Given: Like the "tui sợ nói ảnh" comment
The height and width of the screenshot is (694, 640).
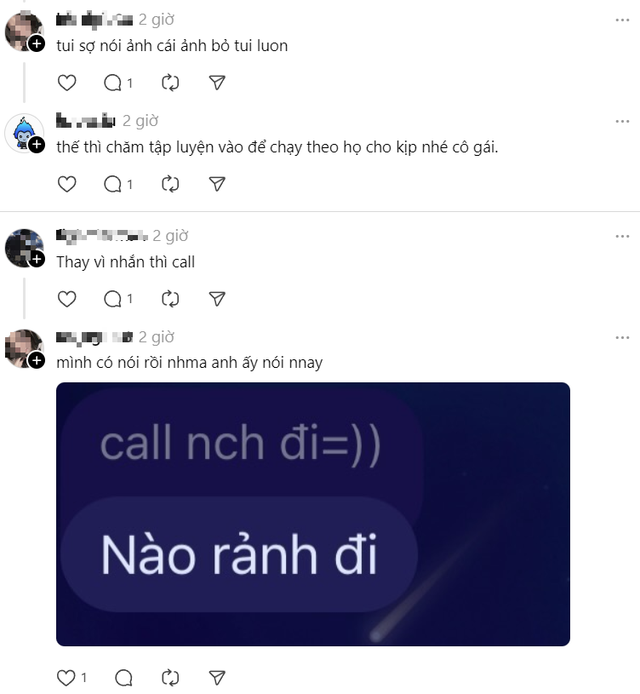Looking at the screenshot, I should 67,83.
